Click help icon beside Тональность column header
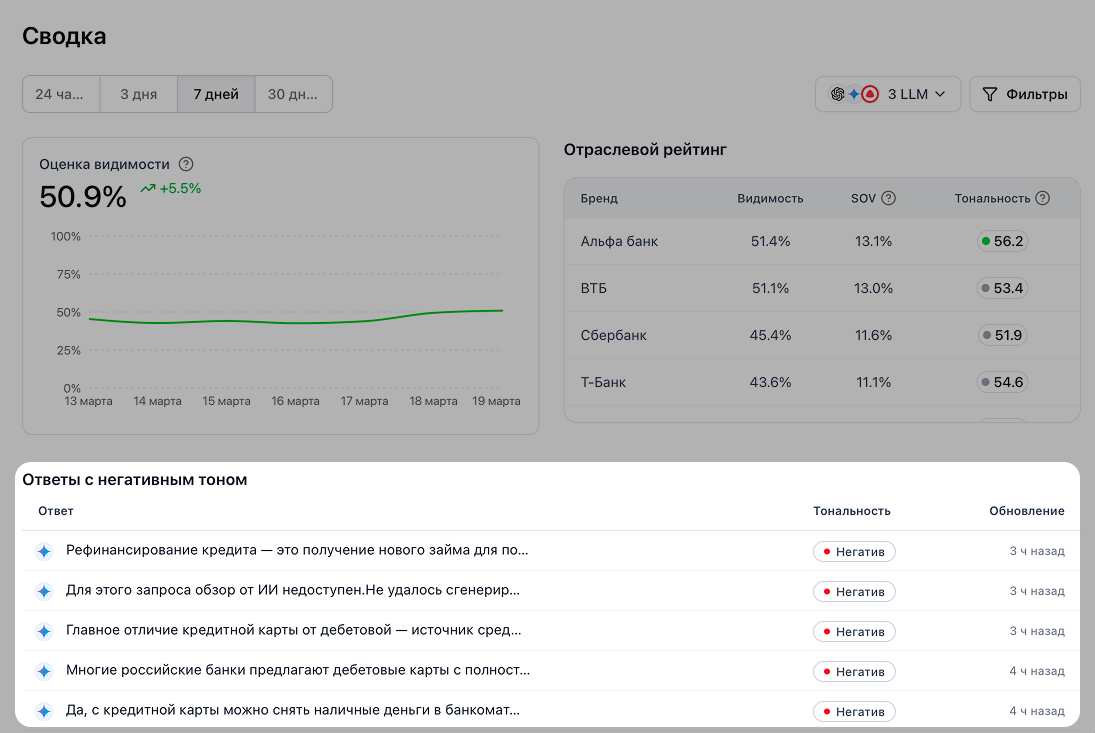 click(1043, 198)
